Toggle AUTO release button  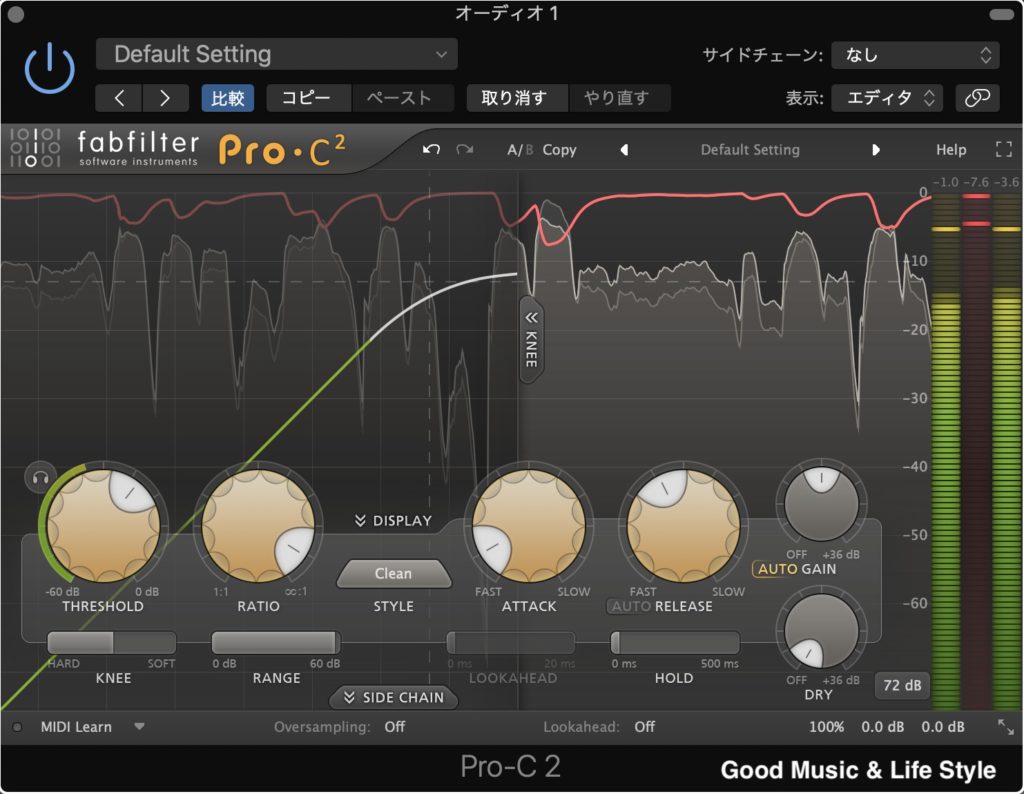coord(631,606)
